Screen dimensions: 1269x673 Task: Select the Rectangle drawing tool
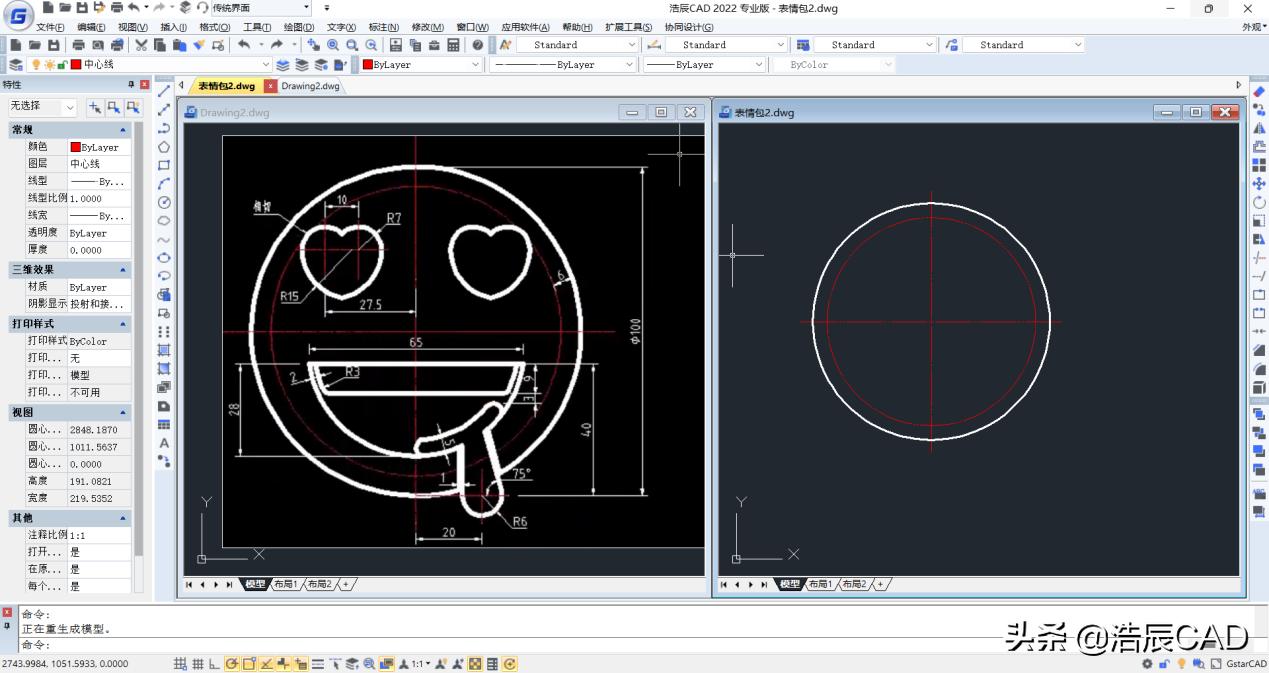tap(163, 164)
